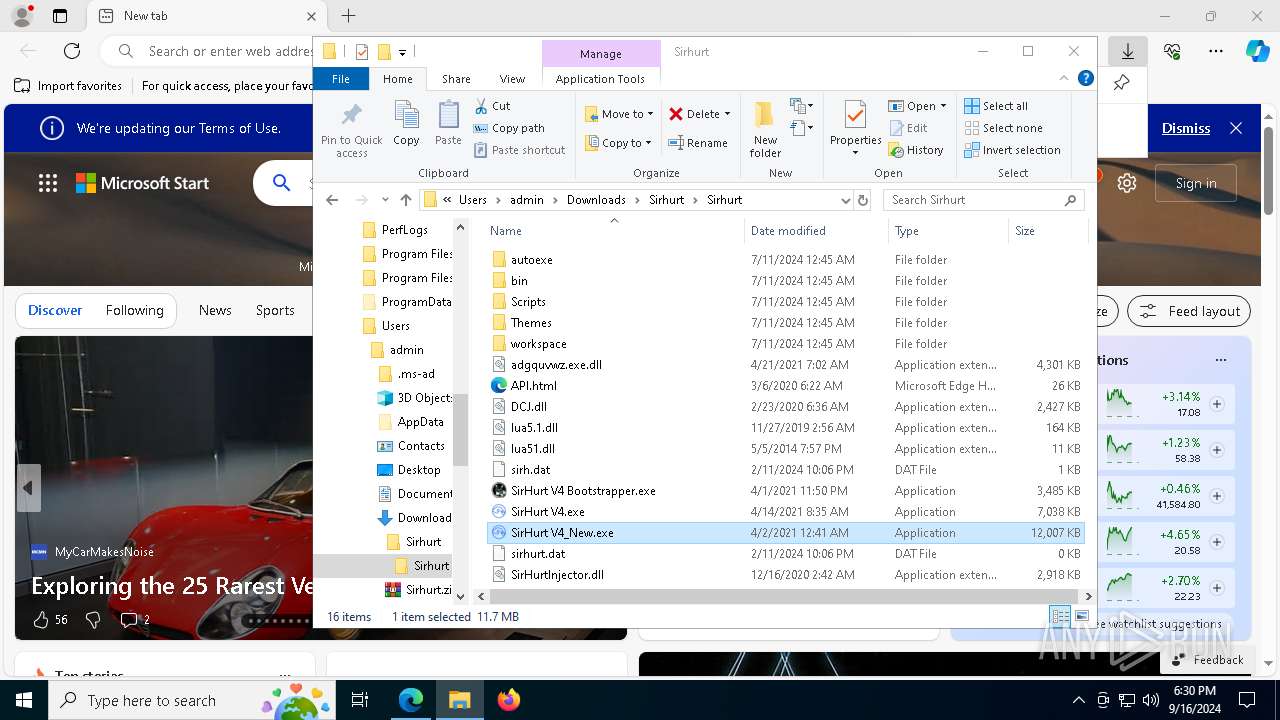Click Select all in ribbon
Screen dimensions: 1280x720
point(995,106)
